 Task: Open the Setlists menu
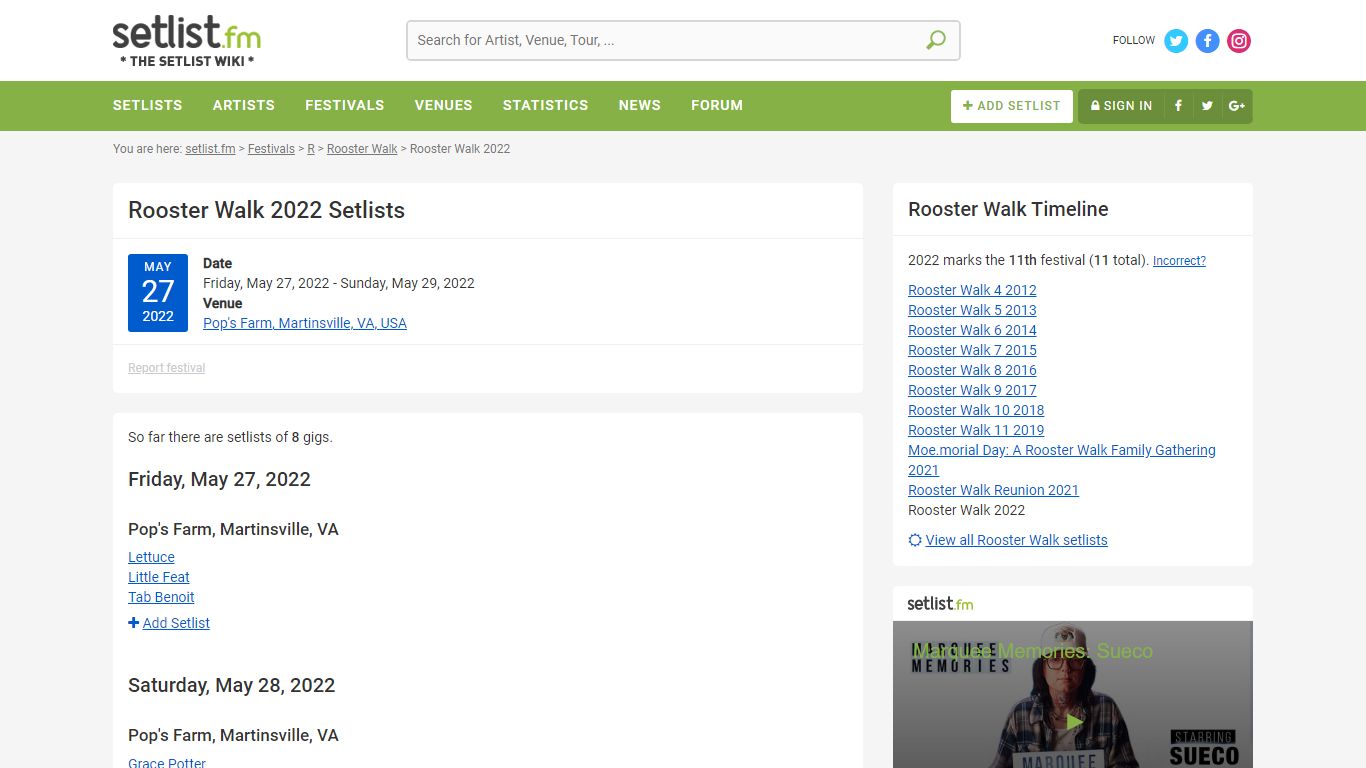(x=148, y=105)
